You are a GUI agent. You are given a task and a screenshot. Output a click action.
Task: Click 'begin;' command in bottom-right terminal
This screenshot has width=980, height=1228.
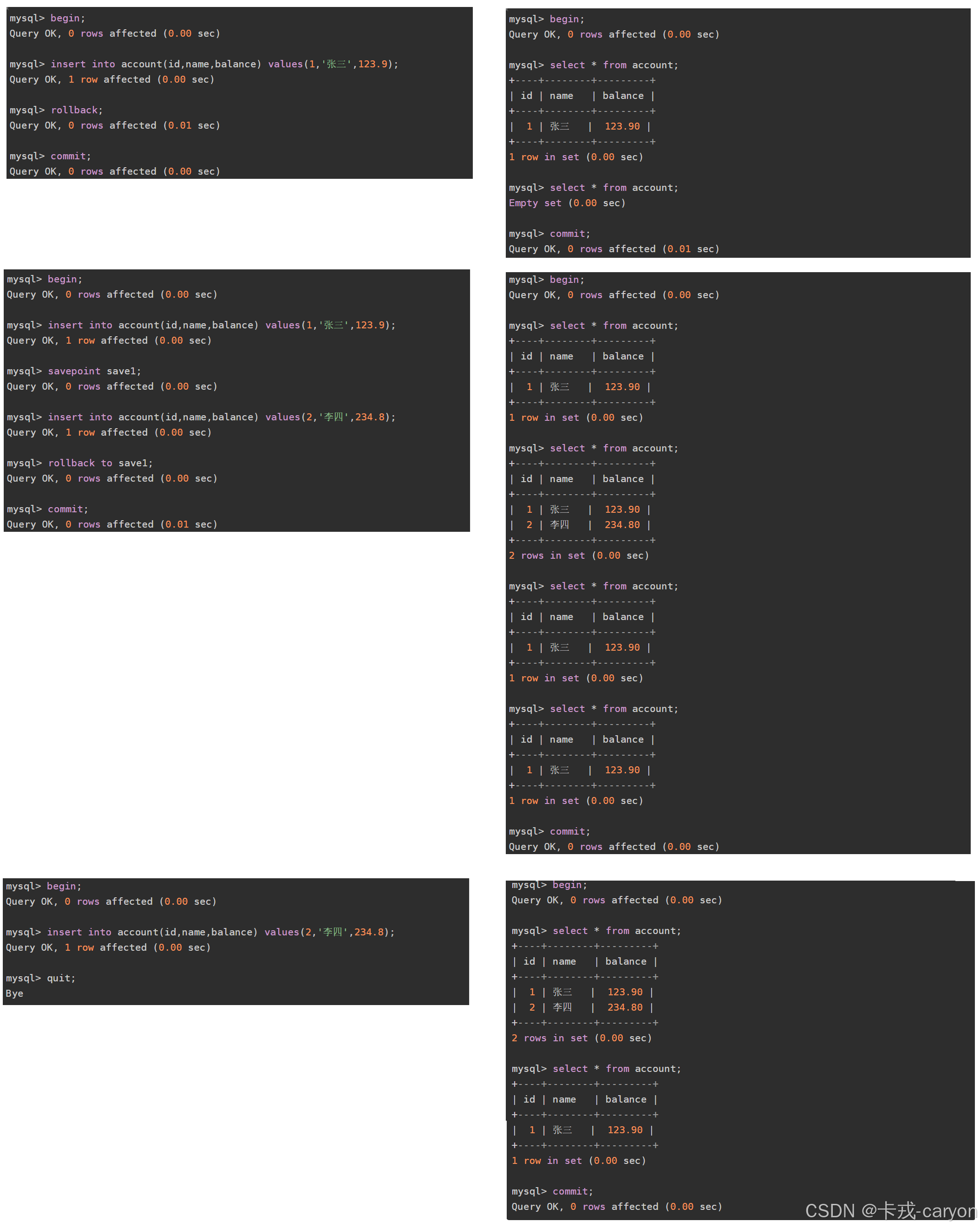569,885
